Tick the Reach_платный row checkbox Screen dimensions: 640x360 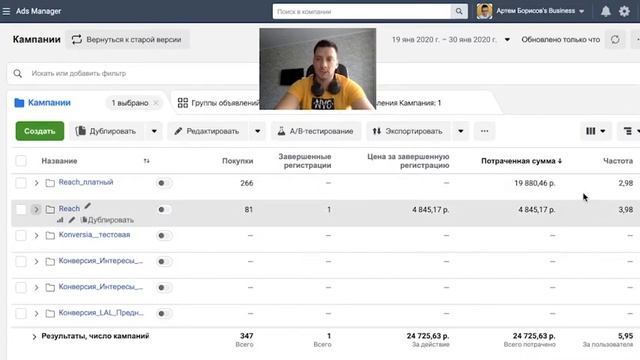pos(21,183)
